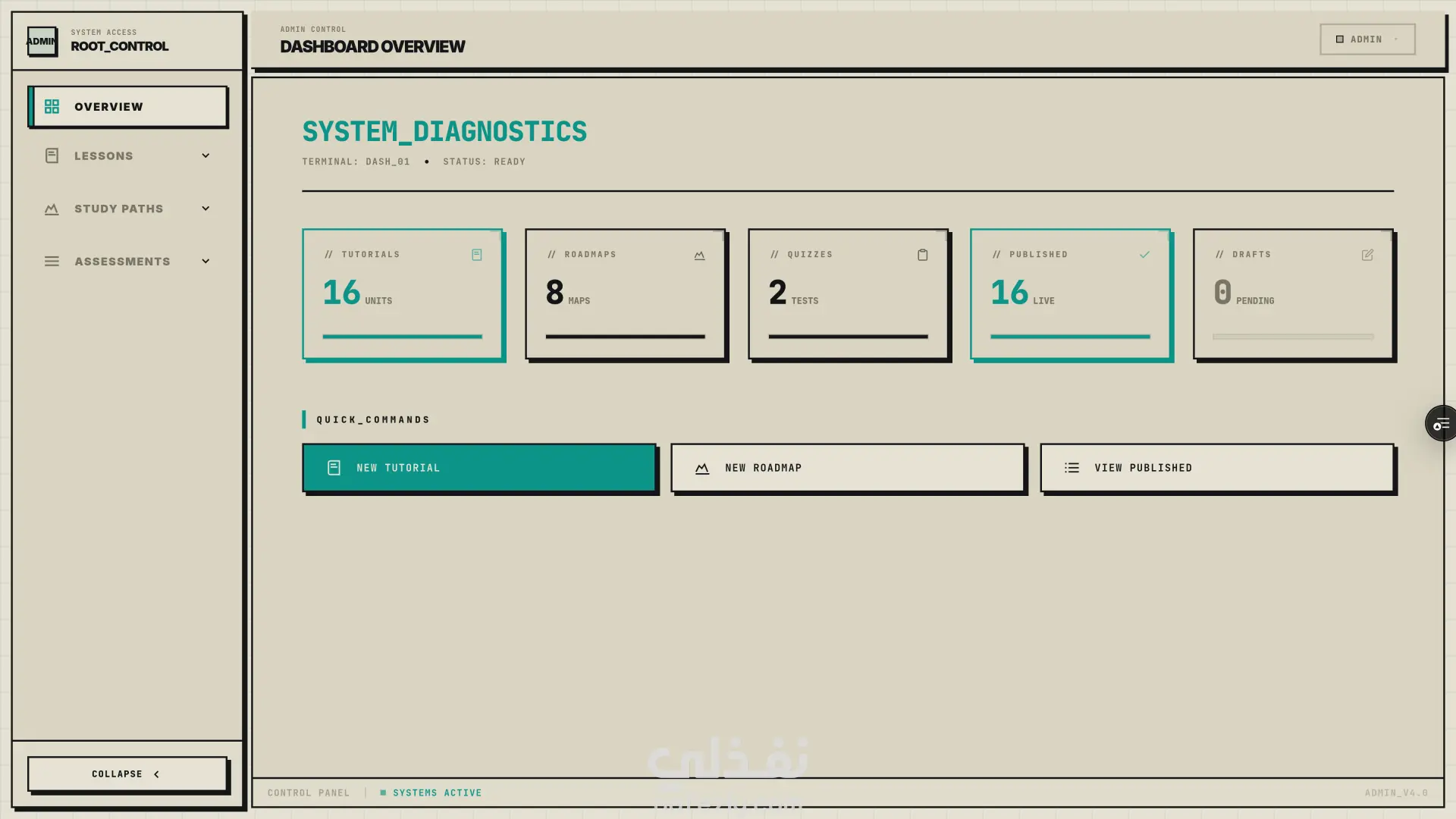1456x819 pixels.
Task: Click the Lessons document icon
Action: 52,156
